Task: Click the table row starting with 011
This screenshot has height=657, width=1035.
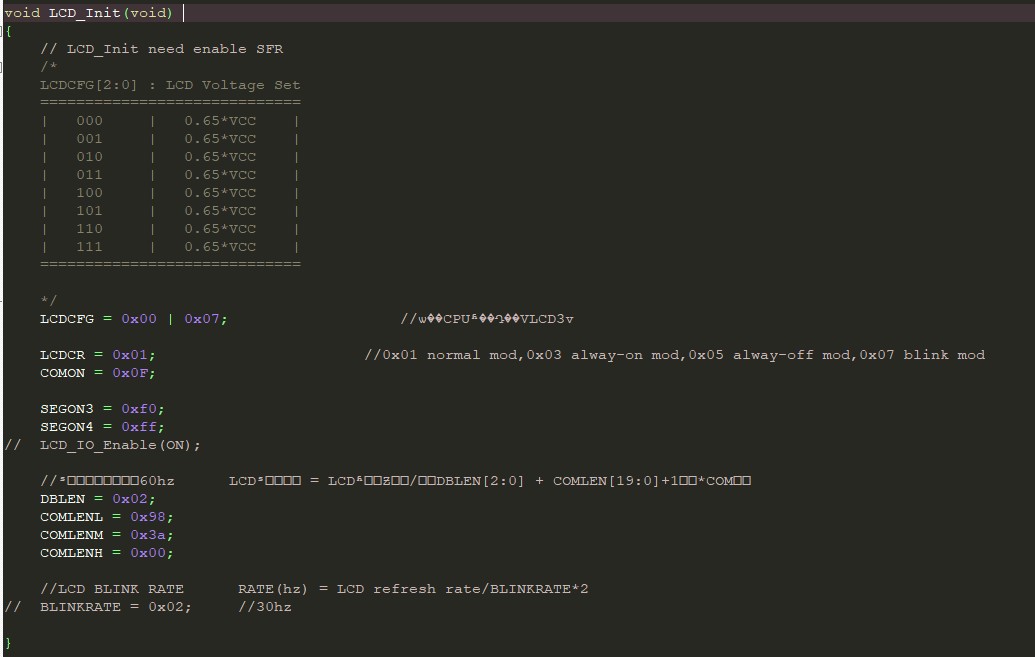Action: click(170, 175)
